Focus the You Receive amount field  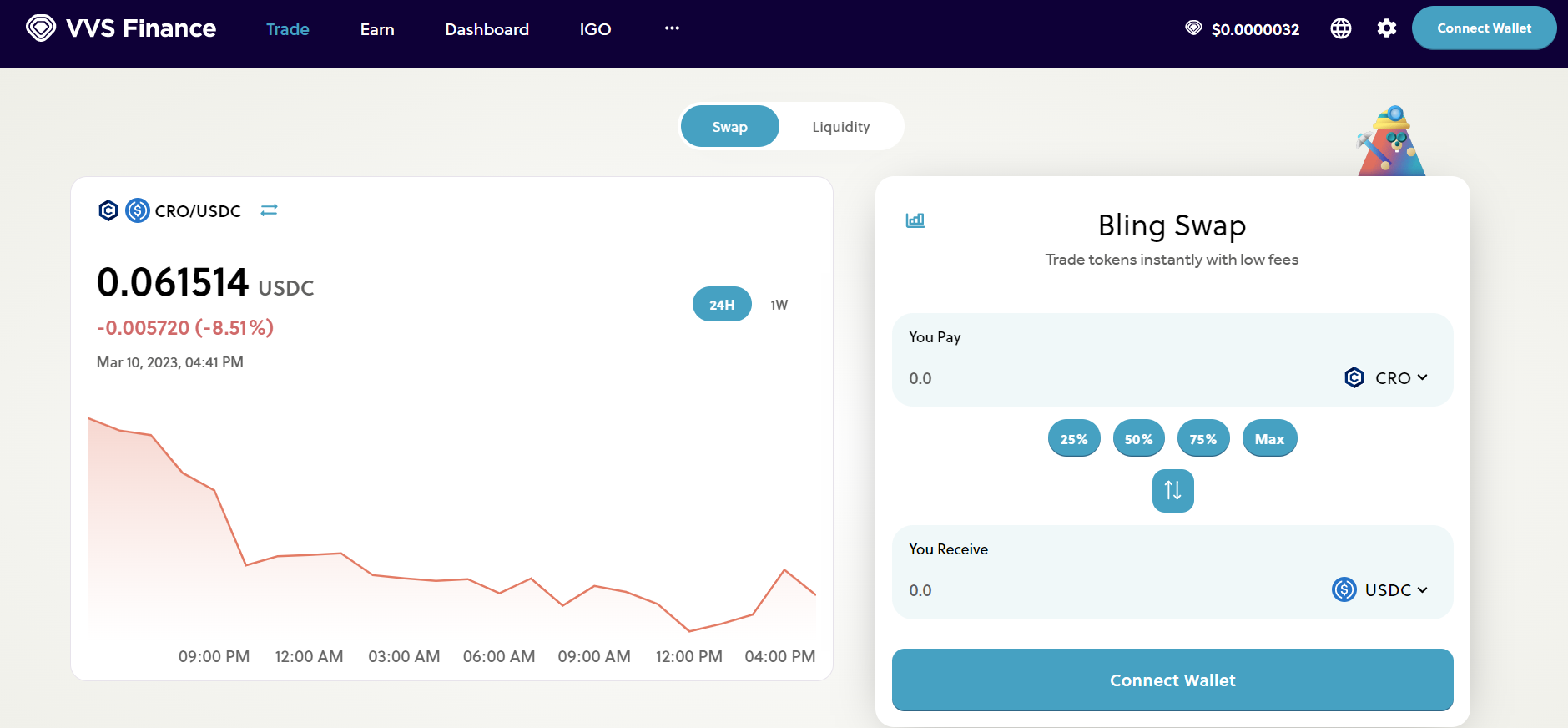(x=1115, y=590)
